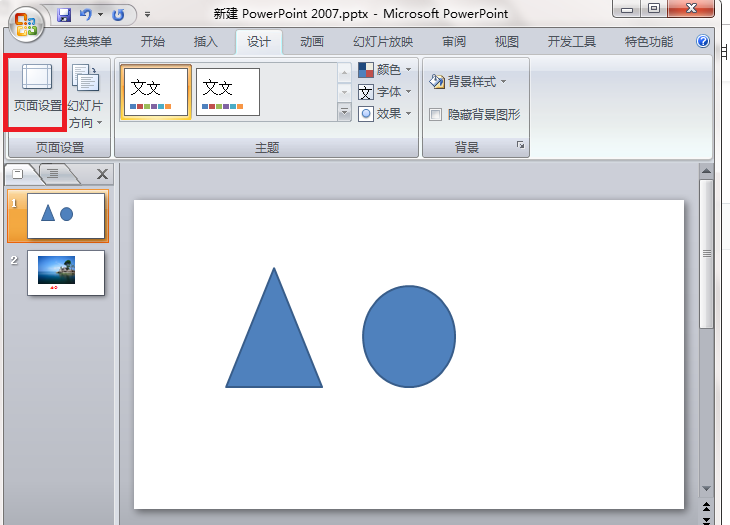
Task: Open undo history dropdown arrow
Action: pyautogui.click(x=100, y=15)
